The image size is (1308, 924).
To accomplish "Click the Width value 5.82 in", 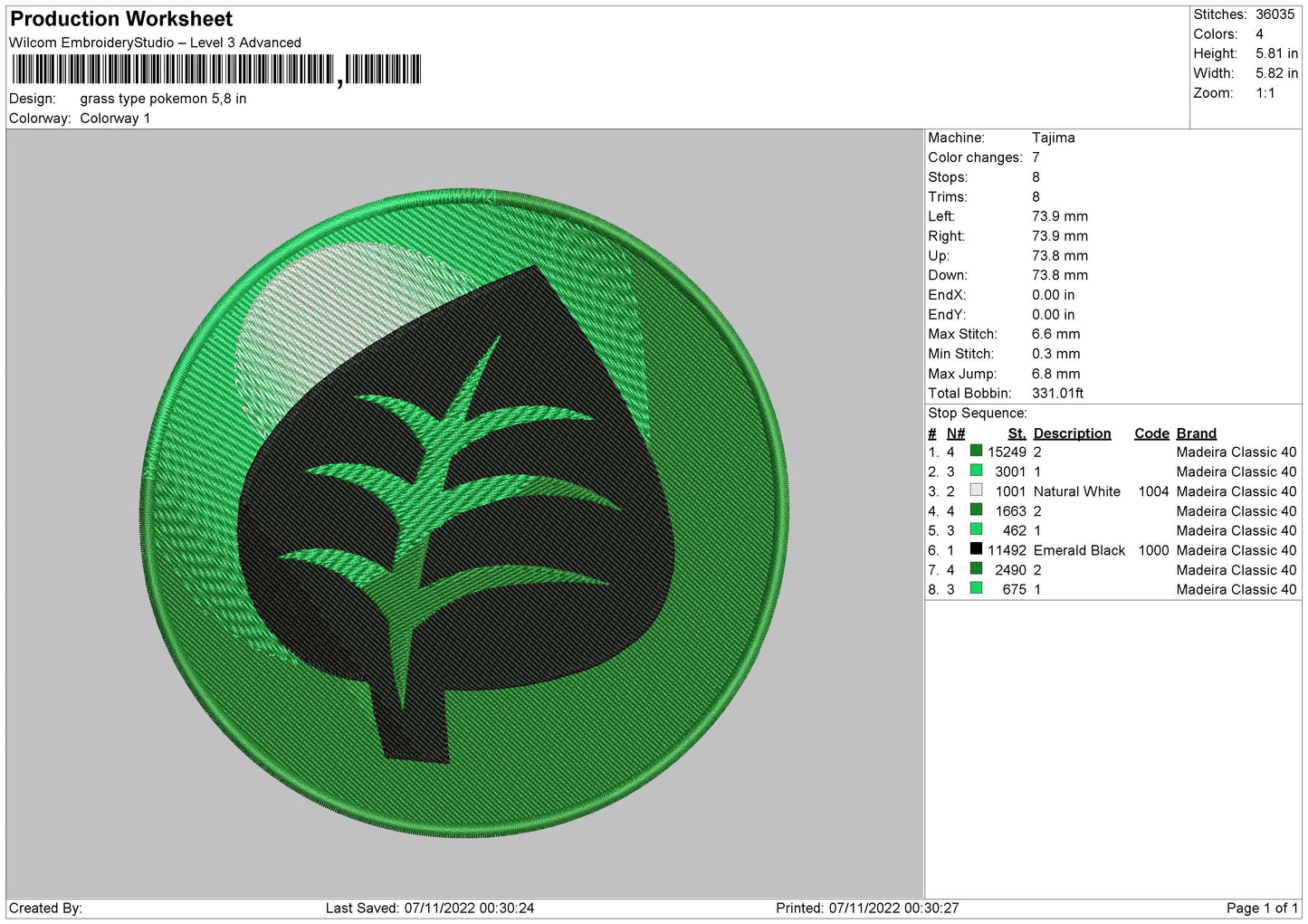I will [x=1276, y=73].
